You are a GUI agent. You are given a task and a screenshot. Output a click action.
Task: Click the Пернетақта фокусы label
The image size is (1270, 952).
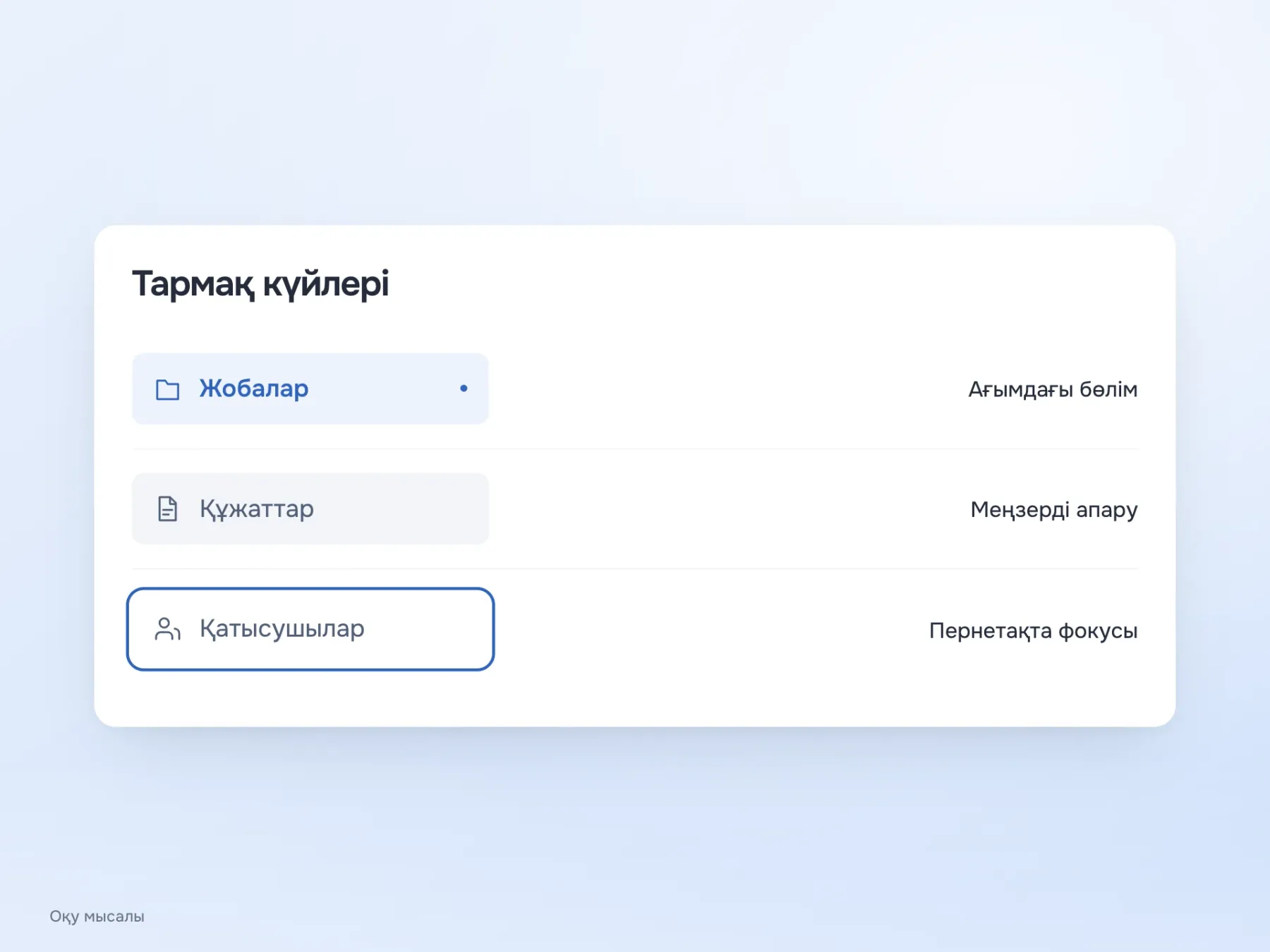coord(1033,630)
